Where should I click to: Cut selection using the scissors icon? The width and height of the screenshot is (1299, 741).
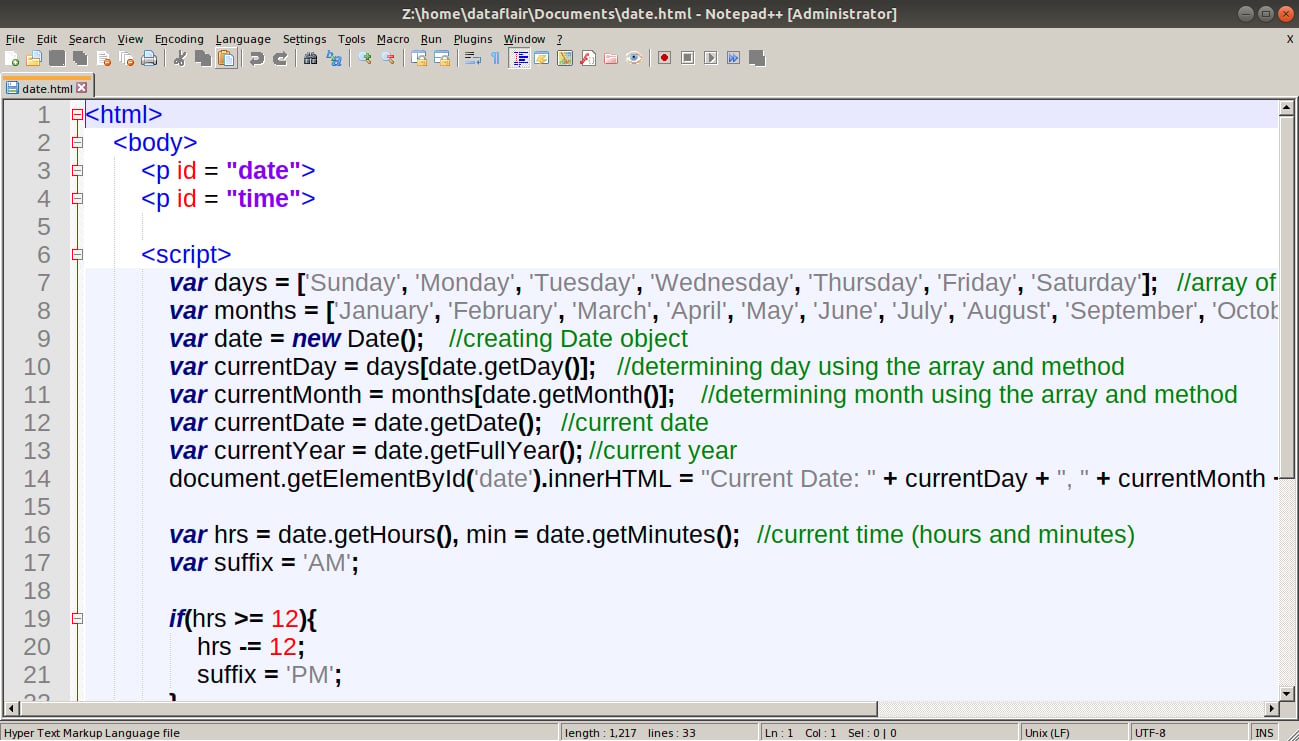tap(179, 58)
